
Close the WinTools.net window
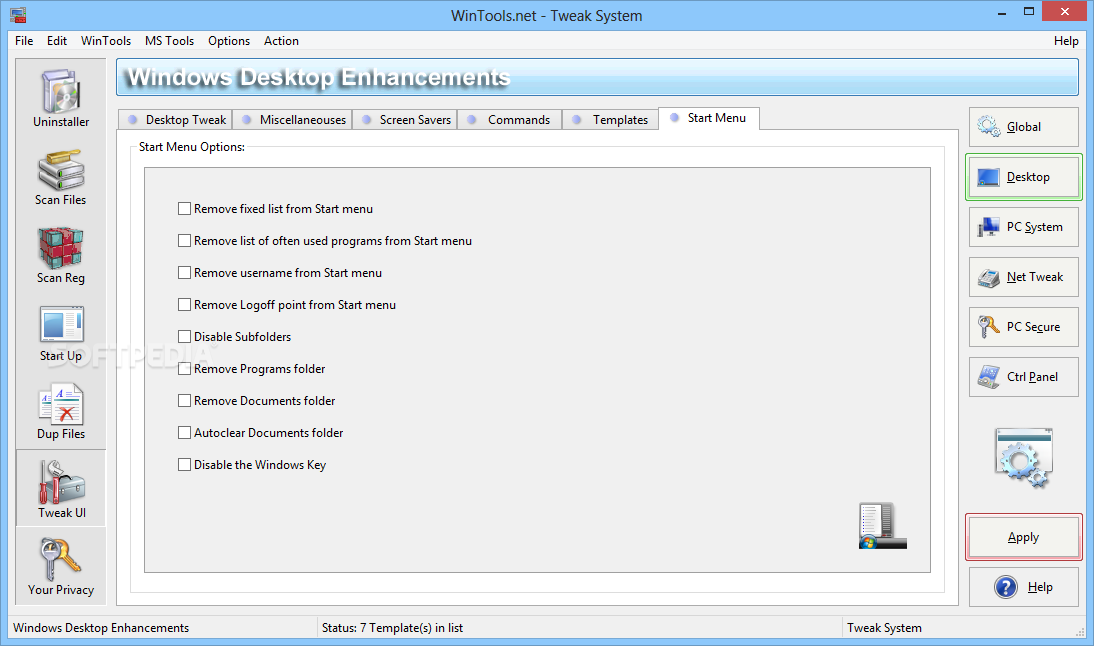click(1065, 11)
